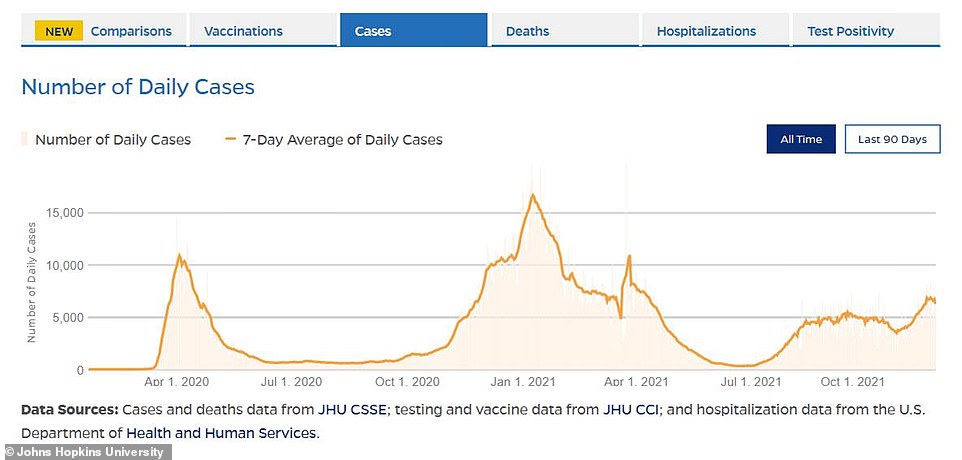Toggle 7-Day Average of Daily Cases legend

[x=342, y=139]
